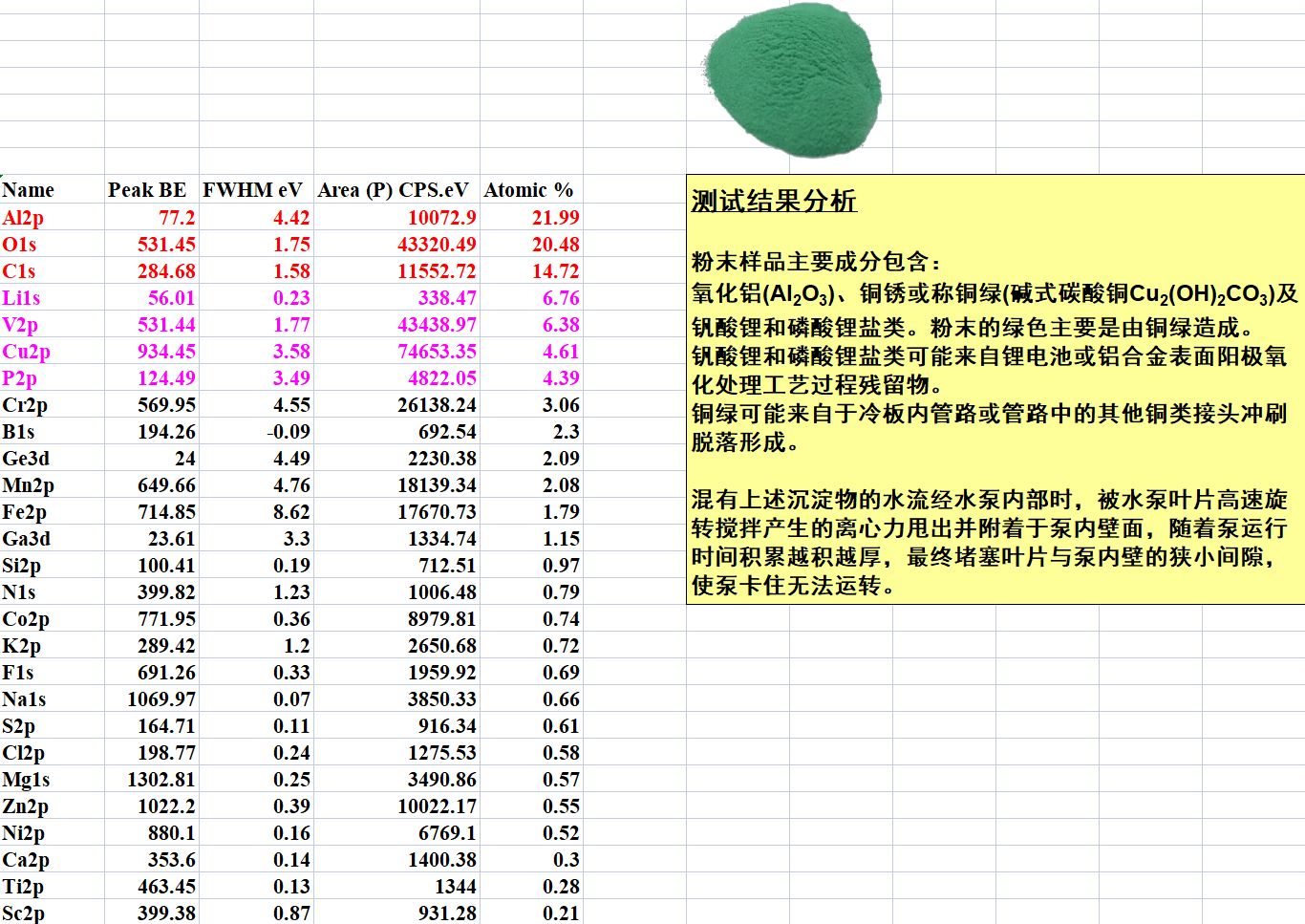
Task: Click the yellow analysis text box heading
Action: pyautogui.click(x=774, y=202)
